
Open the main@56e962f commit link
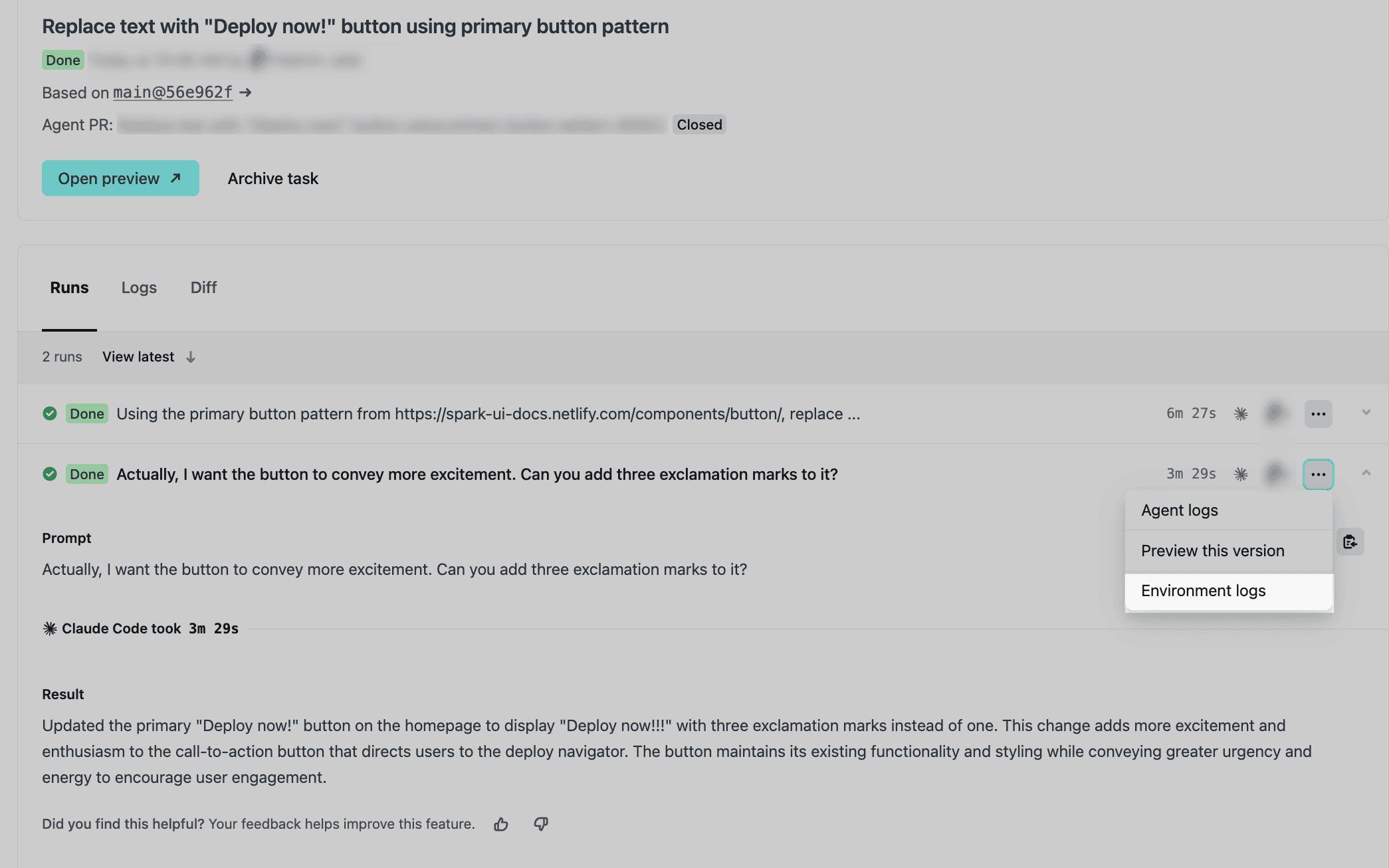pos(173,92)
